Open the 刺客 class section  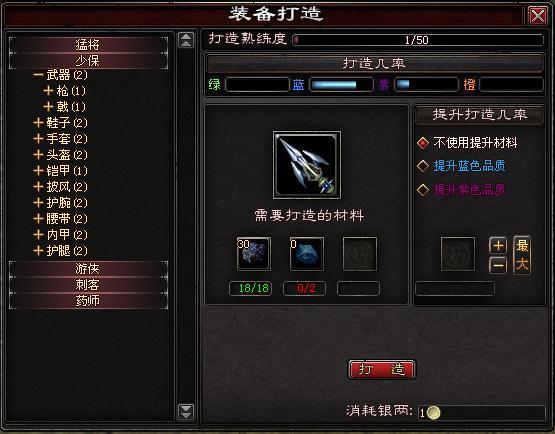(x=88, y=285)
